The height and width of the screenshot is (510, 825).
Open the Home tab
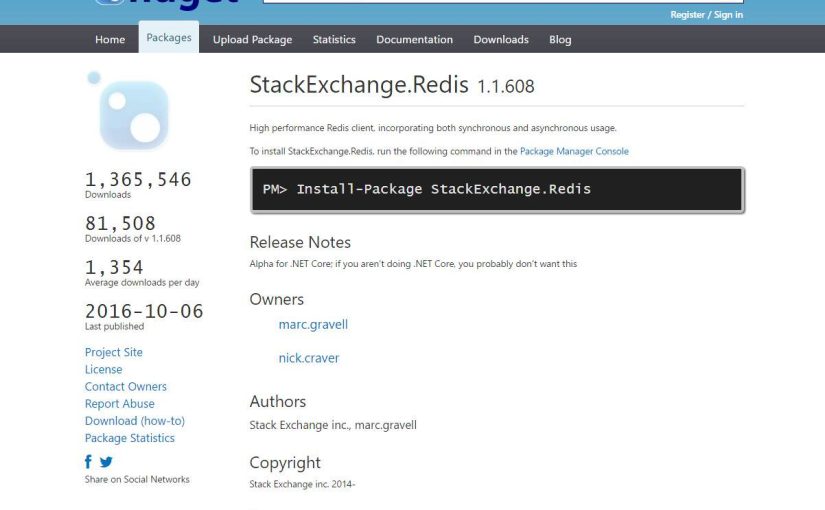(x=110, y=40)
